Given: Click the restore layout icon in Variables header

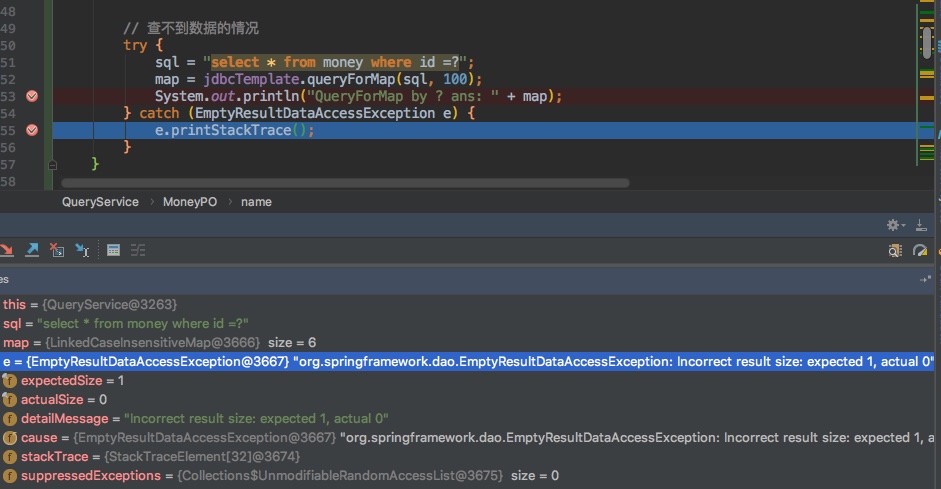Looking at the screenshot, I should (x=925, y=280).
